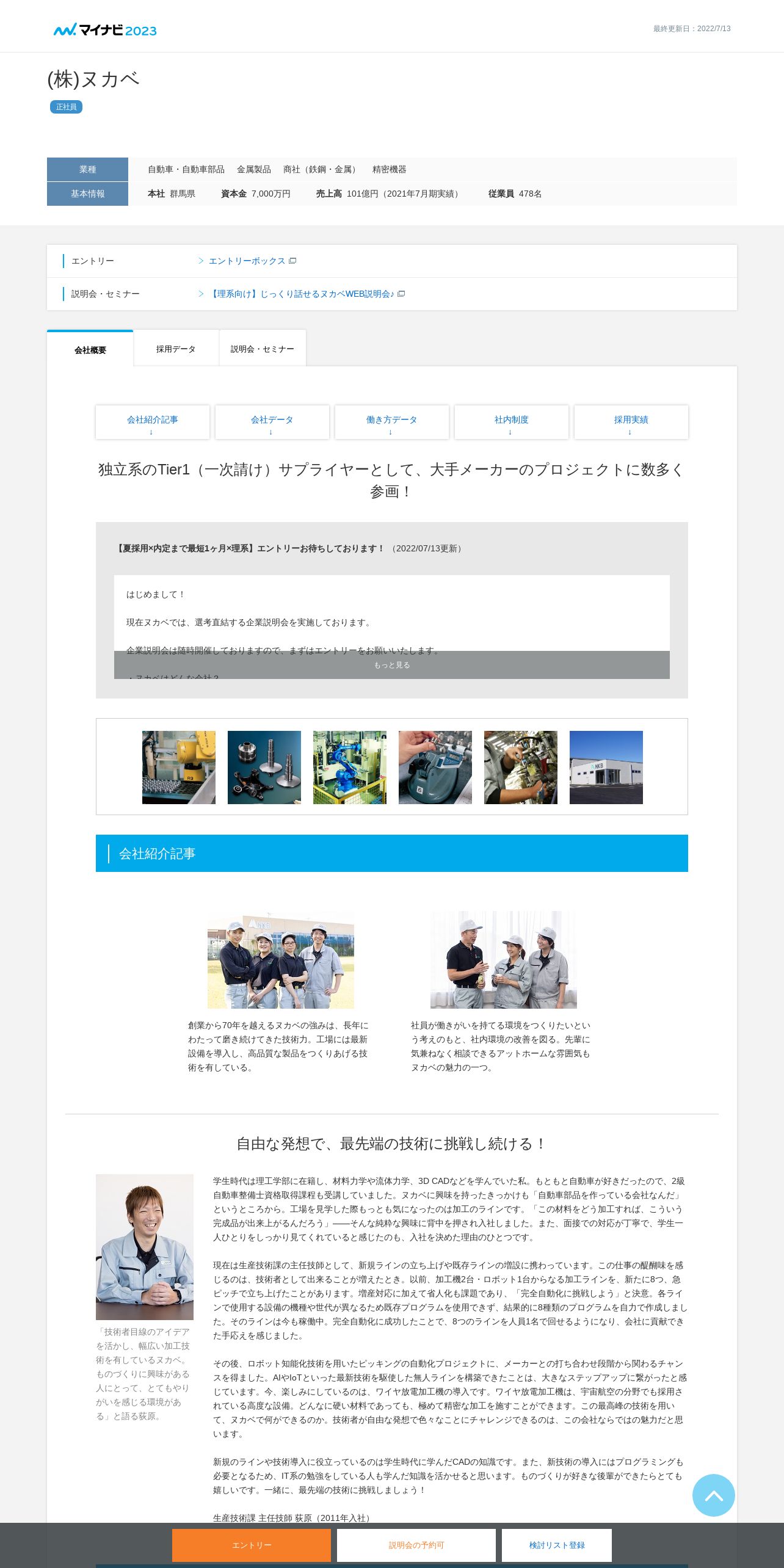Click the company name (株)ヌカベ heading
The height and width of the screenshot is (1568, 784).
point(93,79)
